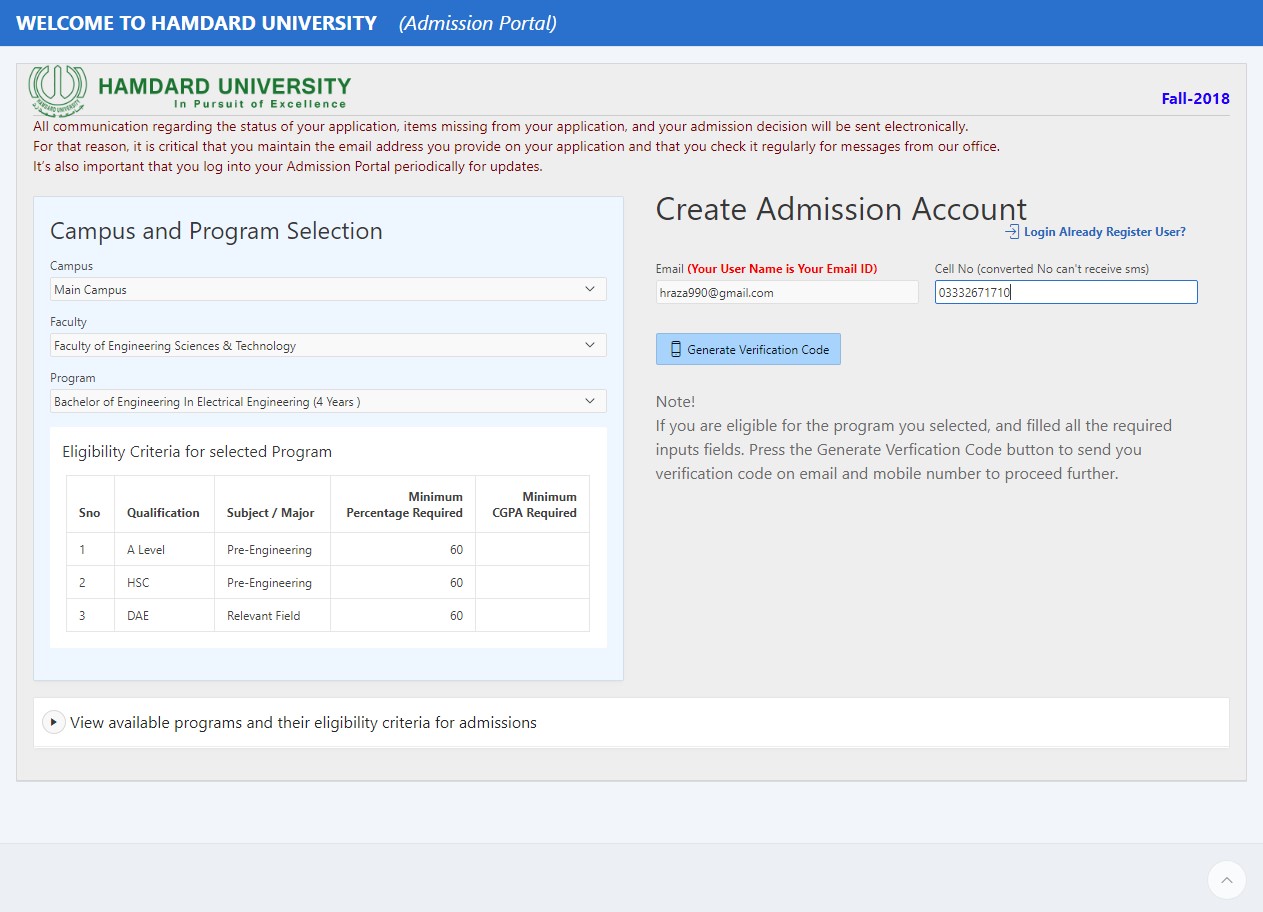
Task: Click the Email input field
Action: point(787,292)
